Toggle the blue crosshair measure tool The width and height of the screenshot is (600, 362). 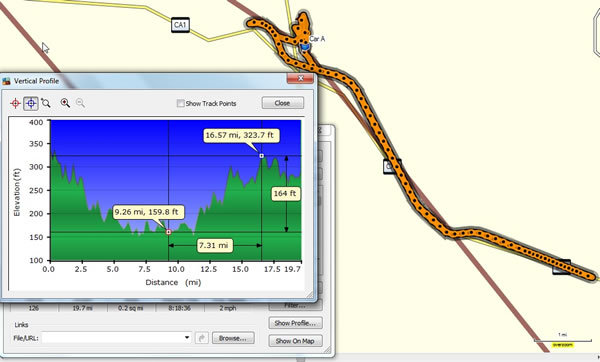31,103
